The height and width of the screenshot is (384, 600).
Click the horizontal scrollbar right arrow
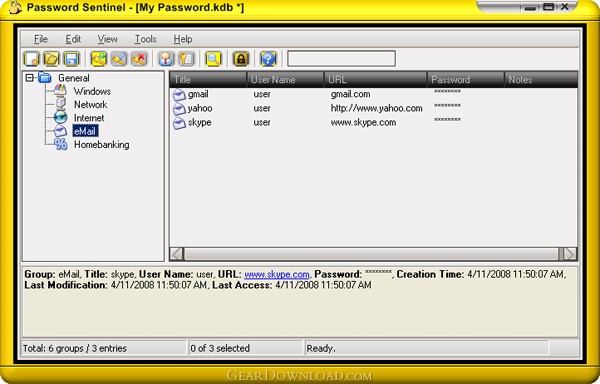[x=570, y=254]
